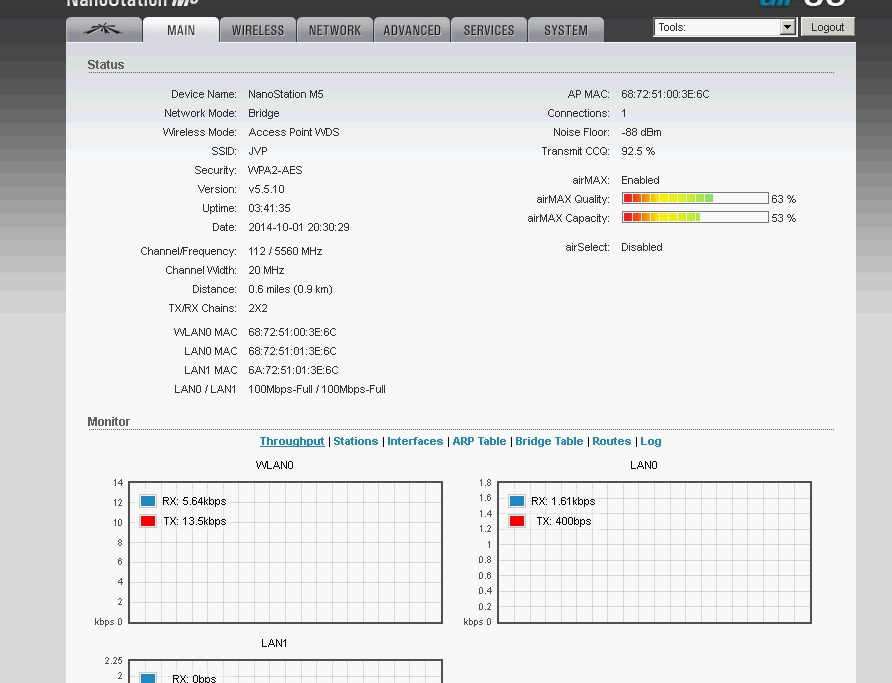Open the Ubiquiti logo tab
The image size is (892, 683).
pyautogui.click(x=104, y=30)
